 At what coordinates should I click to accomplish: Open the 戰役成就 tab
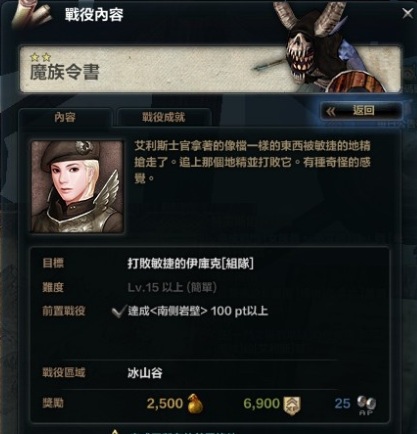click(163, 117)
